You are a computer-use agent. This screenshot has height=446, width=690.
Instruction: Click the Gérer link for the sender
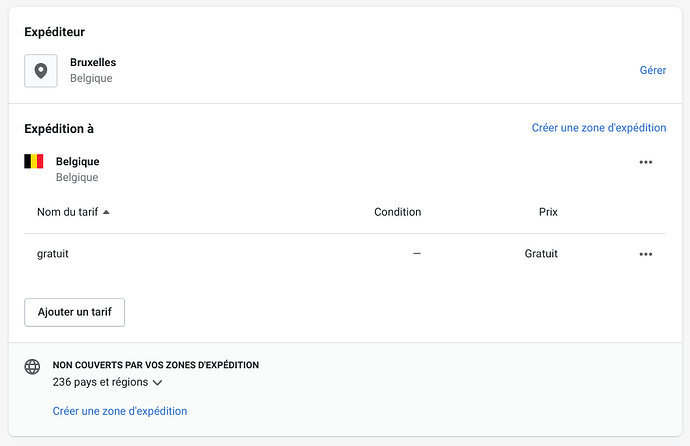click(x=652, y=71)
